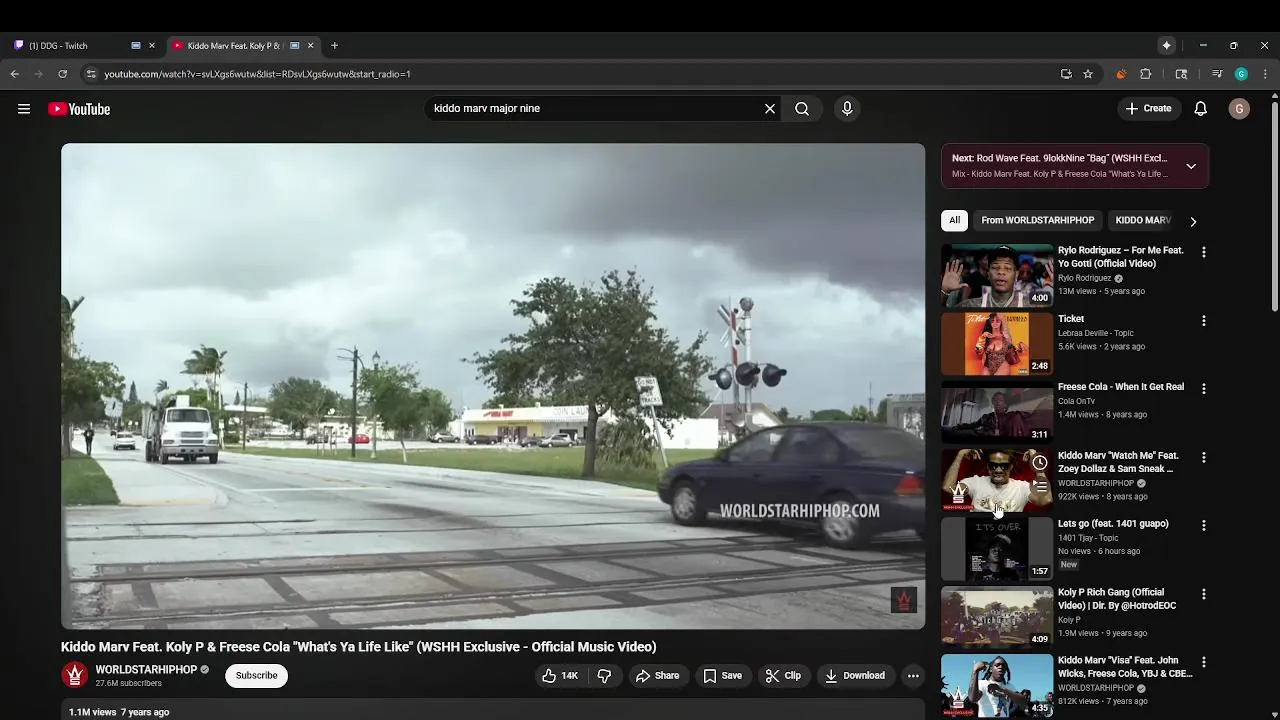Show more filter chips with right arrow

[1193, 221]
